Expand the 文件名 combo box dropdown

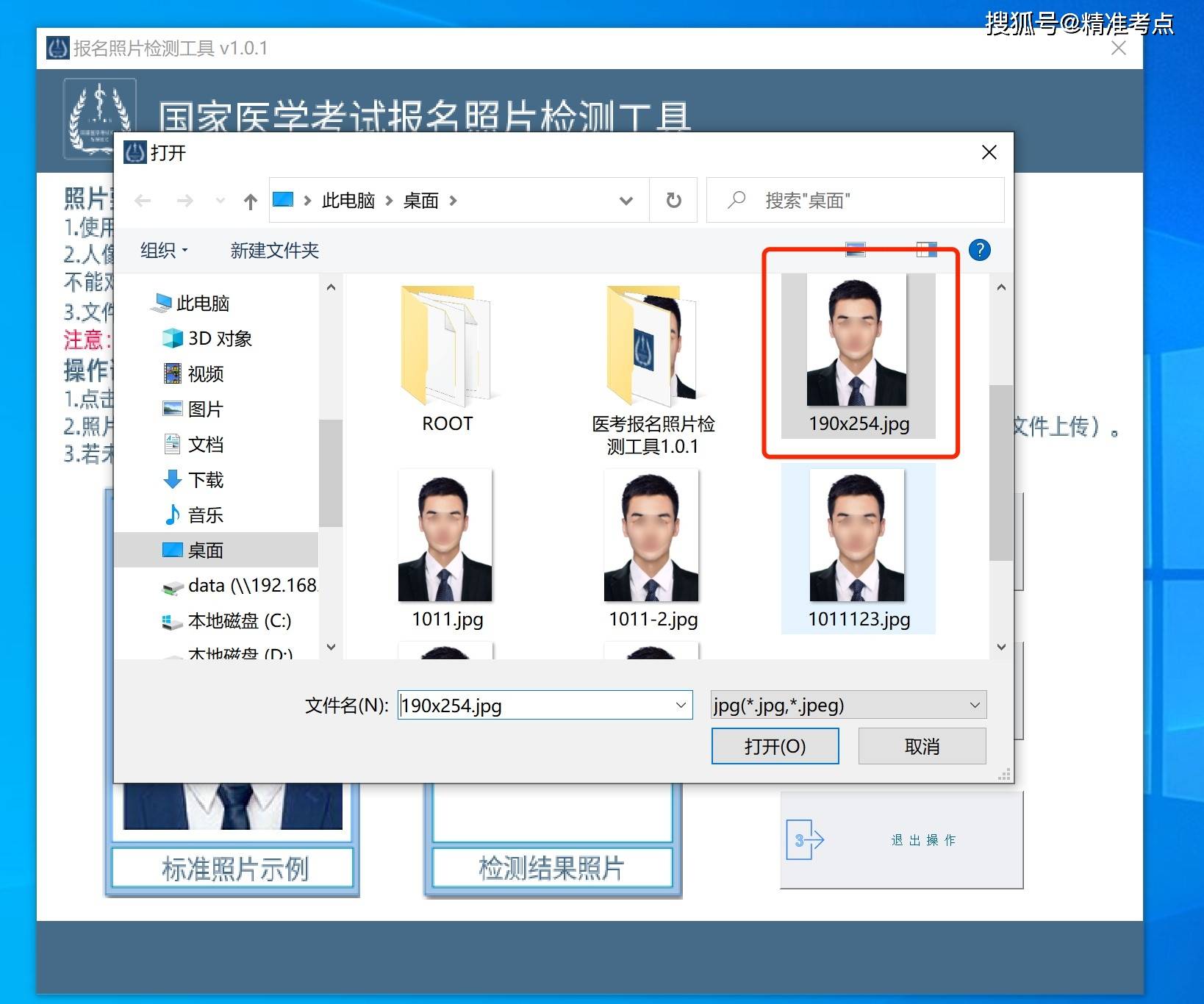tap(681, 705)
